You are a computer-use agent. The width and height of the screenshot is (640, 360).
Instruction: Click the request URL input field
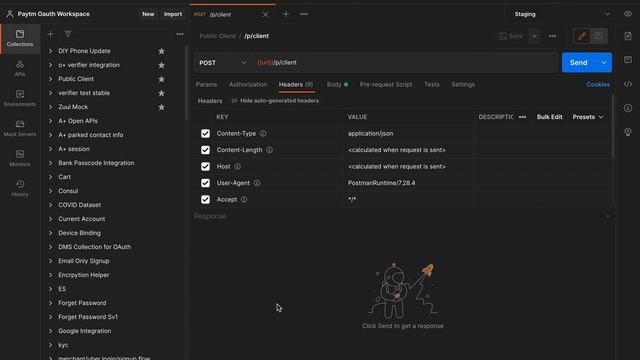tap(405, 62)
